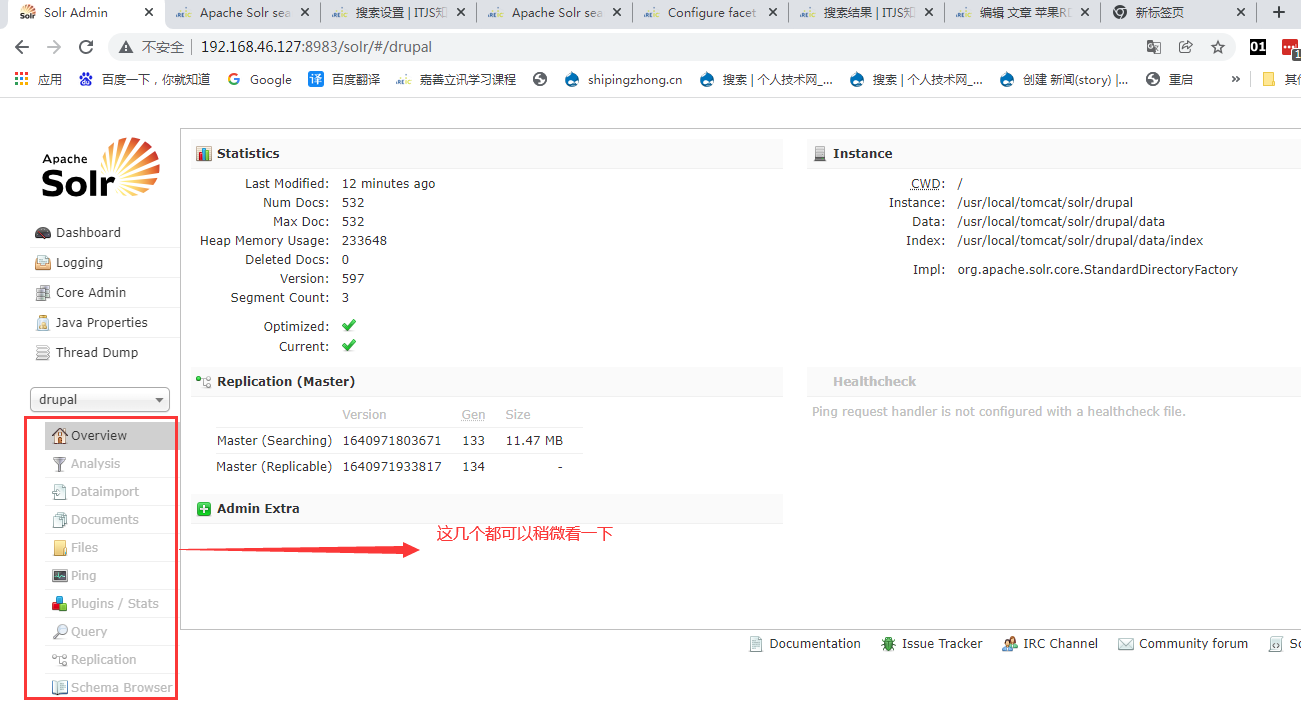Viewport: 1301px width, 722px height.
Task: Click the Documents icon
Action: coord(60,520)
